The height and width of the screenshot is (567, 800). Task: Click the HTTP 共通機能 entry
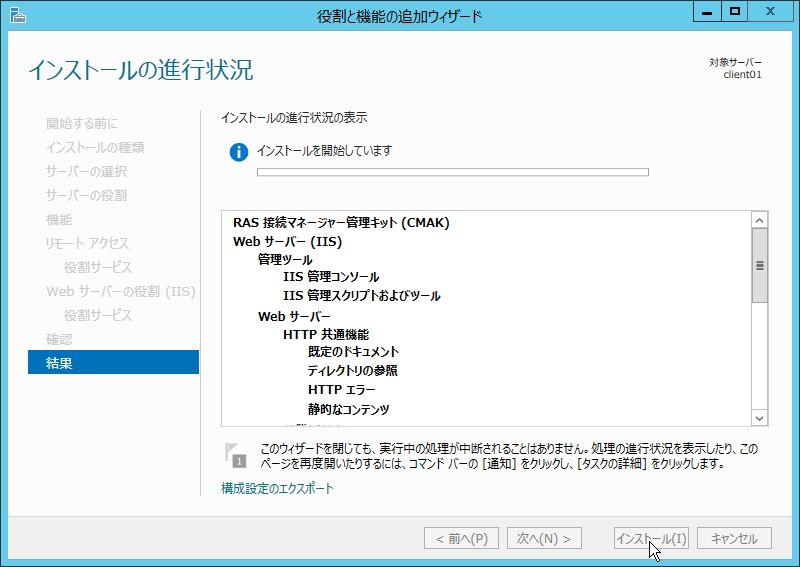326,335
